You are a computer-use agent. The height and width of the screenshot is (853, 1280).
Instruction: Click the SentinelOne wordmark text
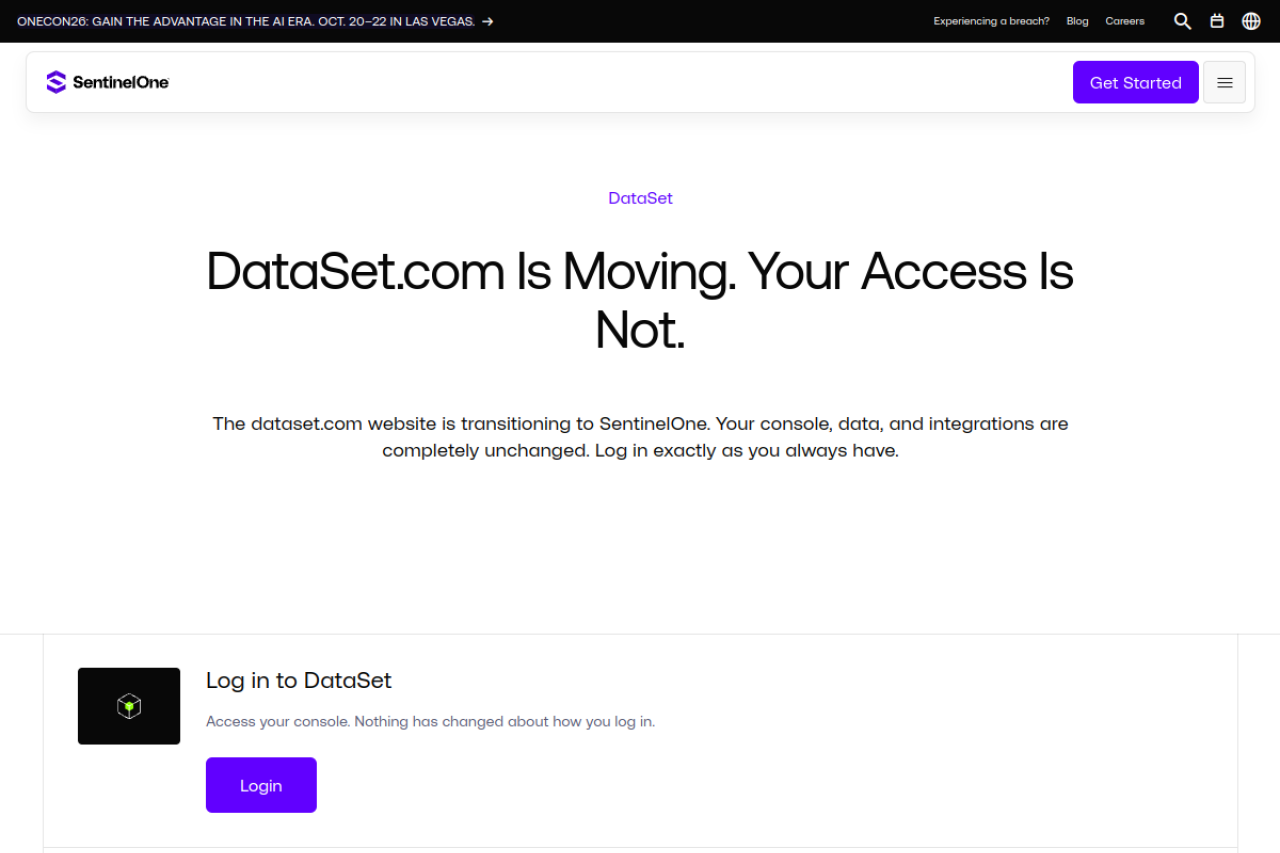tap(121, 82)
